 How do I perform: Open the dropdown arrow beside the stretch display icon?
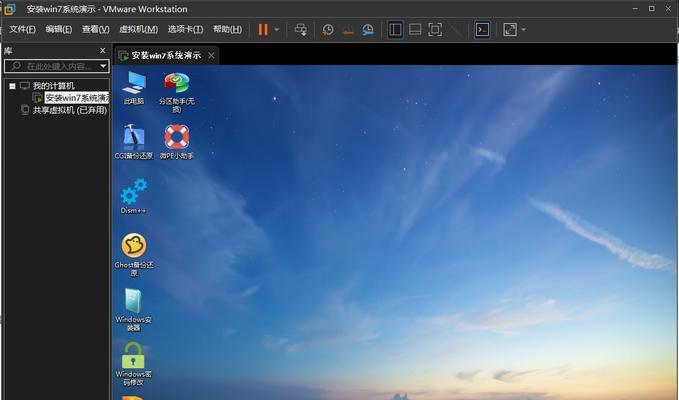point(524,29)
